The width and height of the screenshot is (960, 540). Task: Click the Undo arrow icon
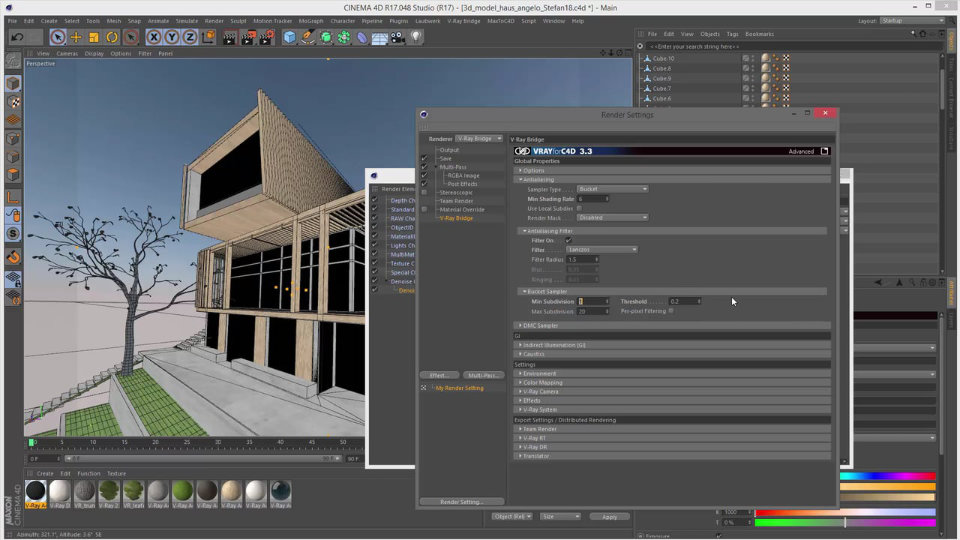tap(17, 37)
